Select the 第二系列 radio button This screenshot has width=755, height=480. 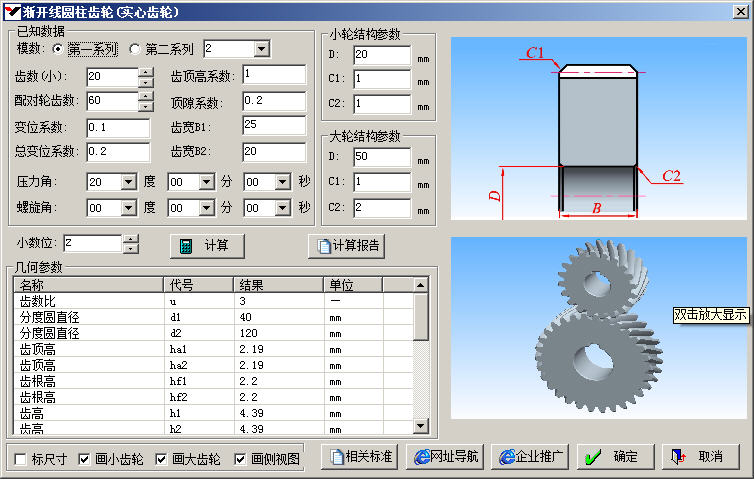click(136, 48)
